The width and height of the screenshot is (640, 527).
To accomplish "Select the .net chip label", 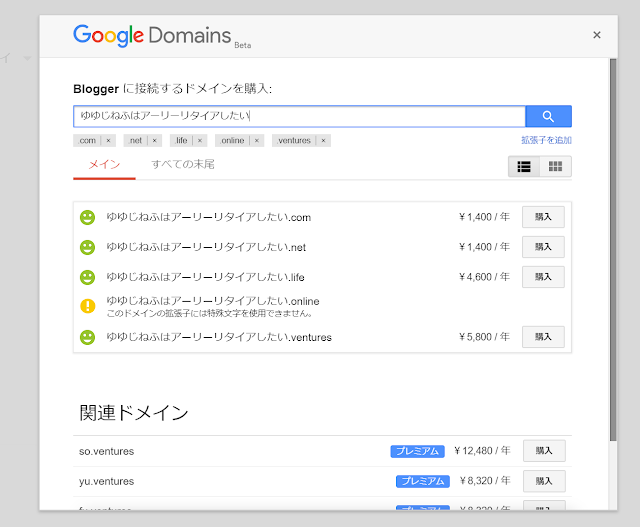I will (x=135, y=140).
